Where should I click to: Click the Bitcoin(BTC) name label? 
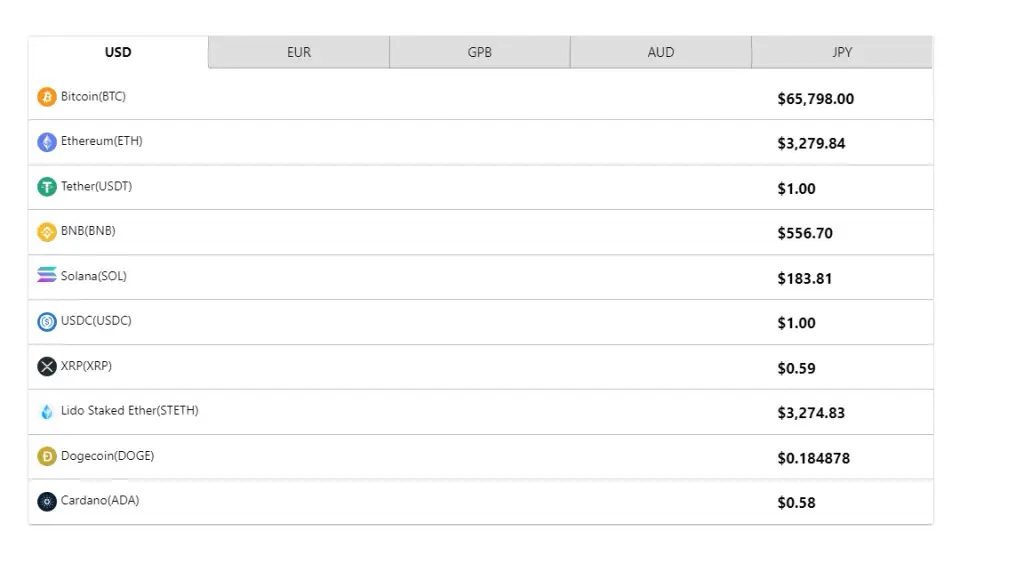[x=93, y=96]
